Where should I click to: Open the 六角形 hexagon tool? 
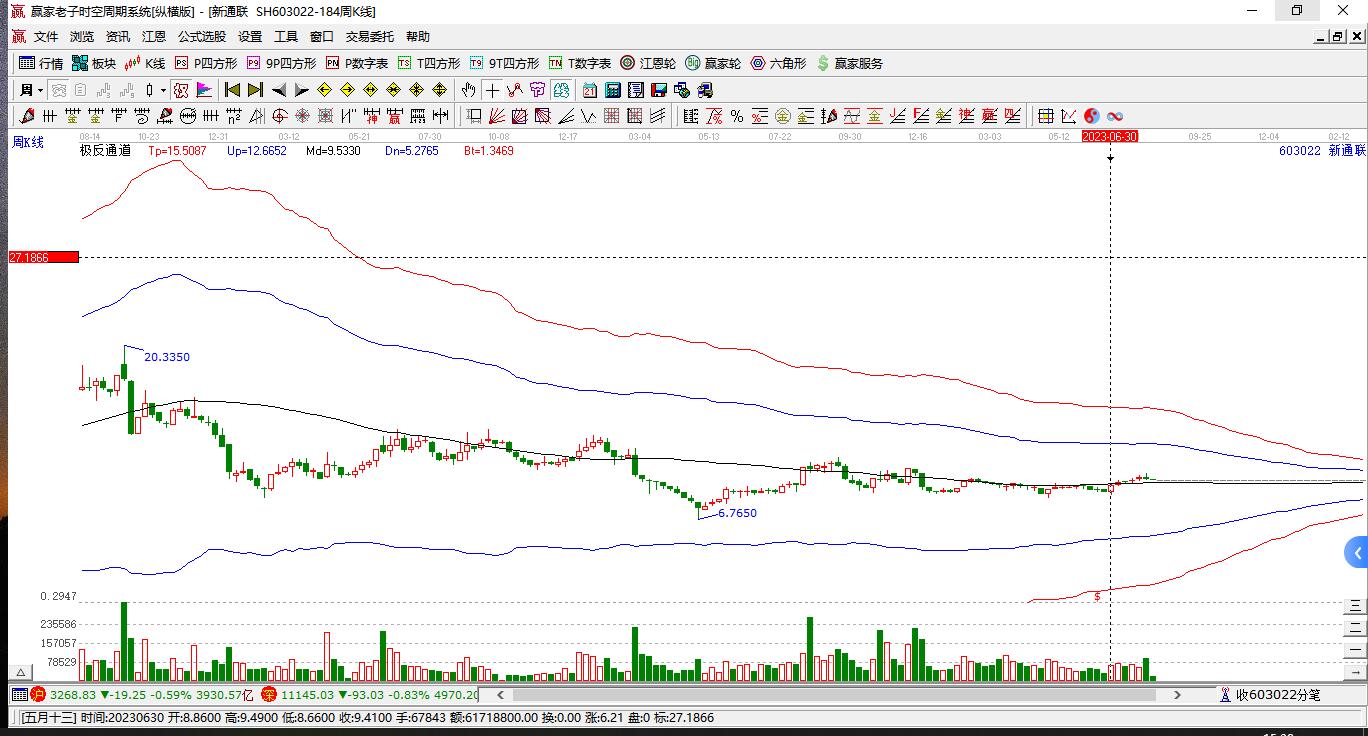pos(778,63)
